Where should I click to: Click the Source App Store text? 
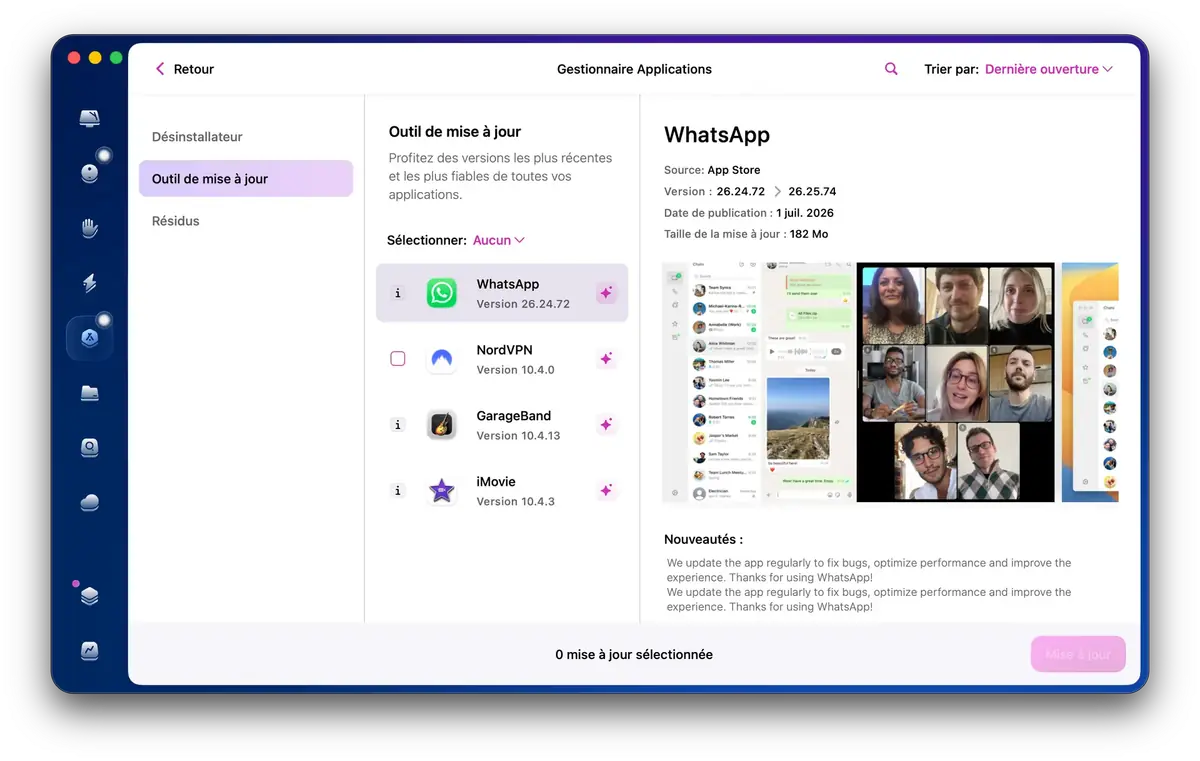pyautogui.click(x=712, y=170)
